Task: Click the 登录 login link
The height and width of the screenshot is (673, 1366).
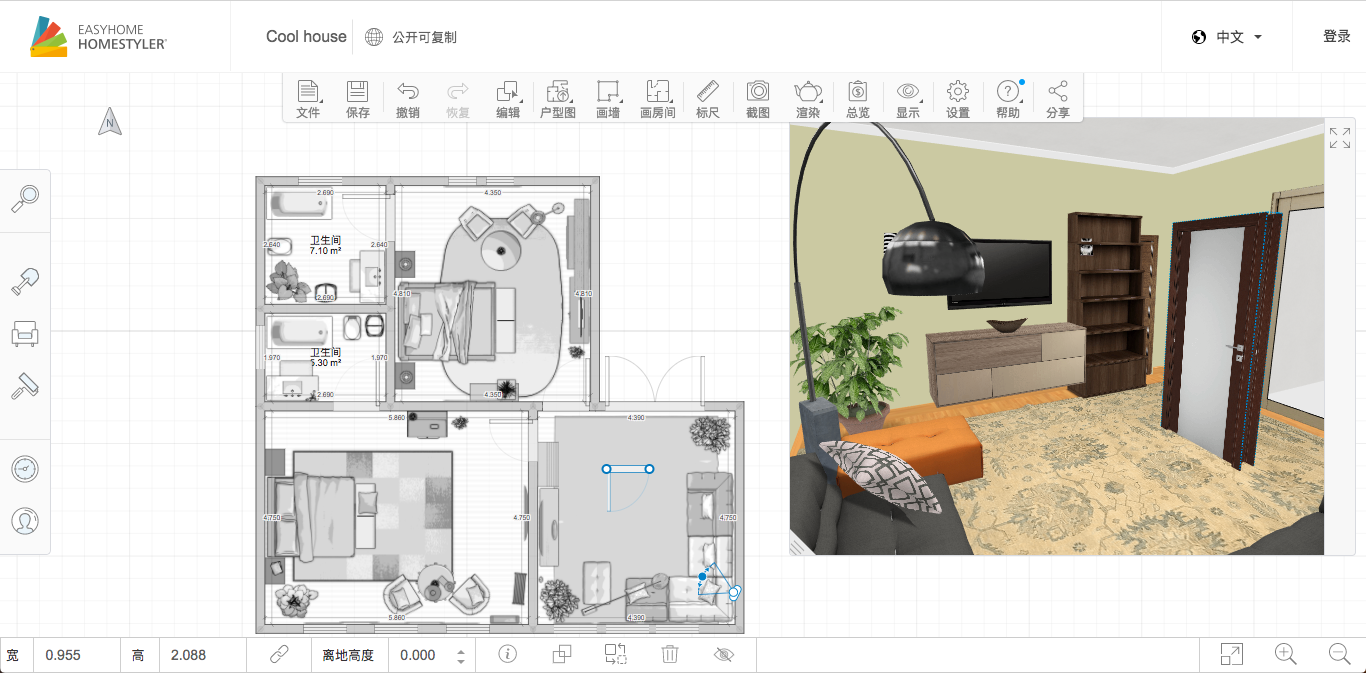Action: point(1337,36)
